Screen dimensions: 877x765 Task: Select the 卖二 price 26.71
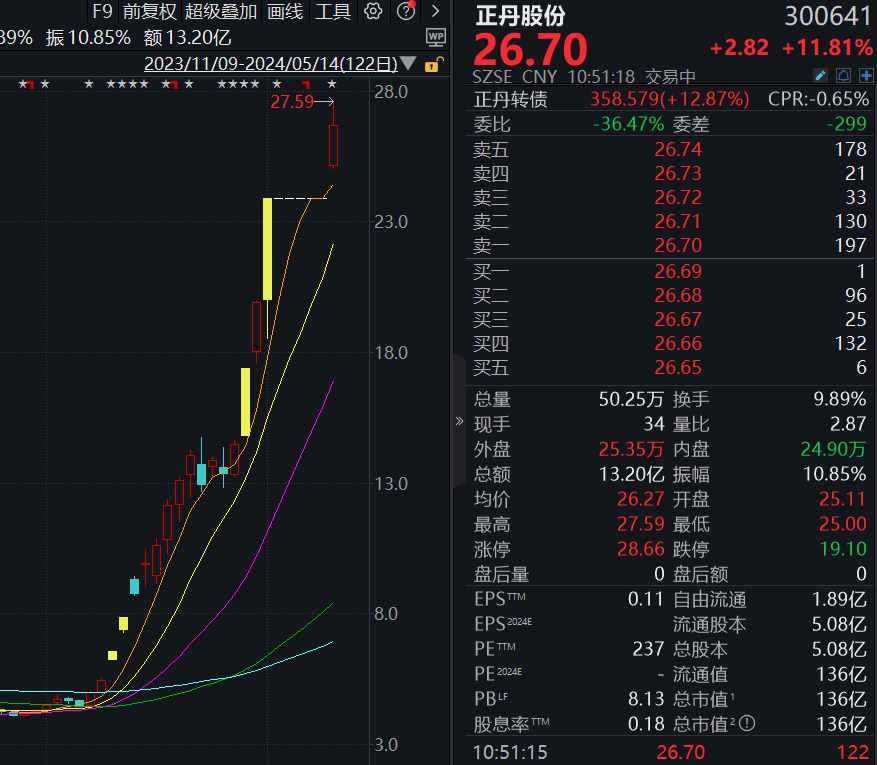678,221
